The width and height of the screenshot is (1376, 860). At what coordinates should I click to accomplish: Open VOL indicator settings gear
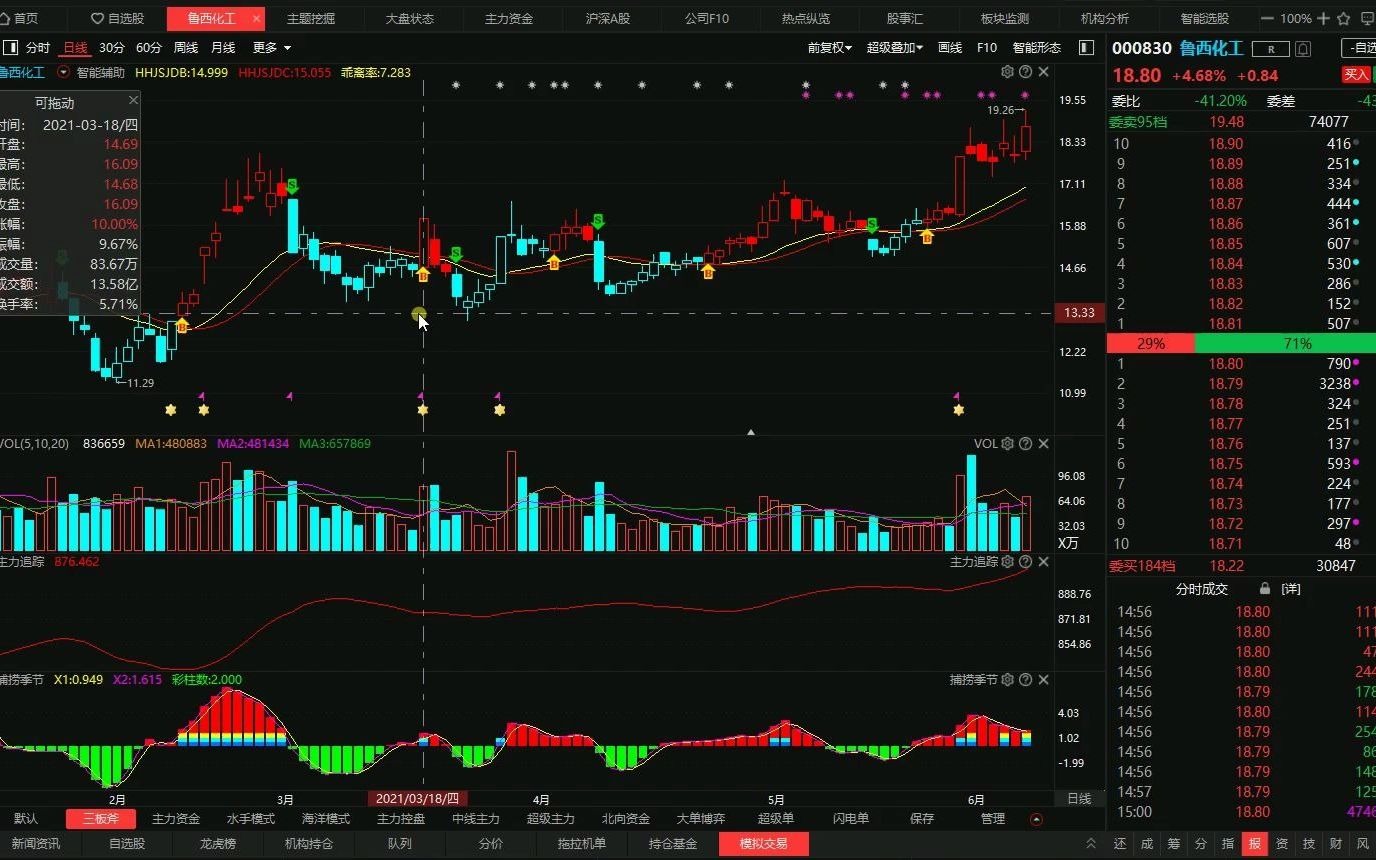(x=1008, y=444)
